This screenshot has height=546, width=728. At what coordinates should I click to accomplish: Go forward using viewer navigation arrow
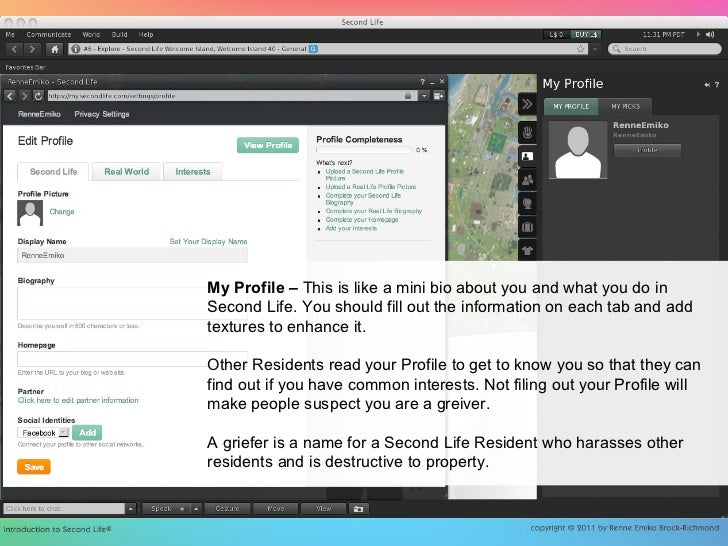(32, 49)
